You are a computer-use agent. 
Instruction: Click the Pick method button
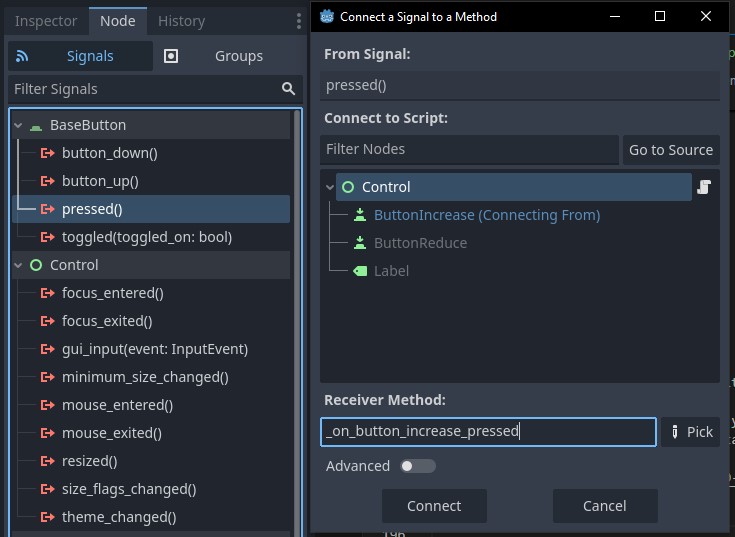(x=690, y=432)
